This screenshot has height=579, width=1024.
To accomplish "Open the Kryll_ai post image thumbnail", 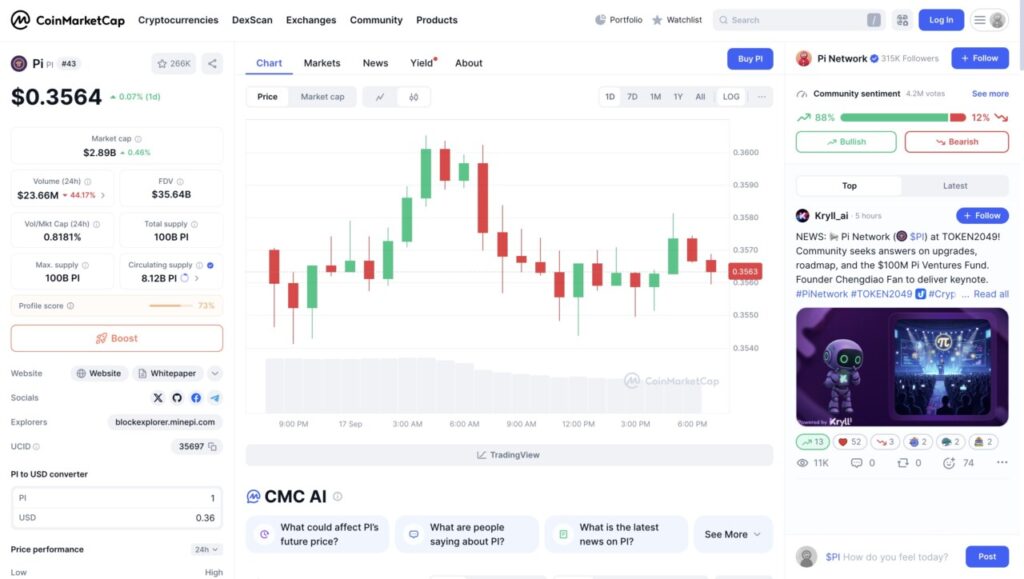I will pos(902,367).
